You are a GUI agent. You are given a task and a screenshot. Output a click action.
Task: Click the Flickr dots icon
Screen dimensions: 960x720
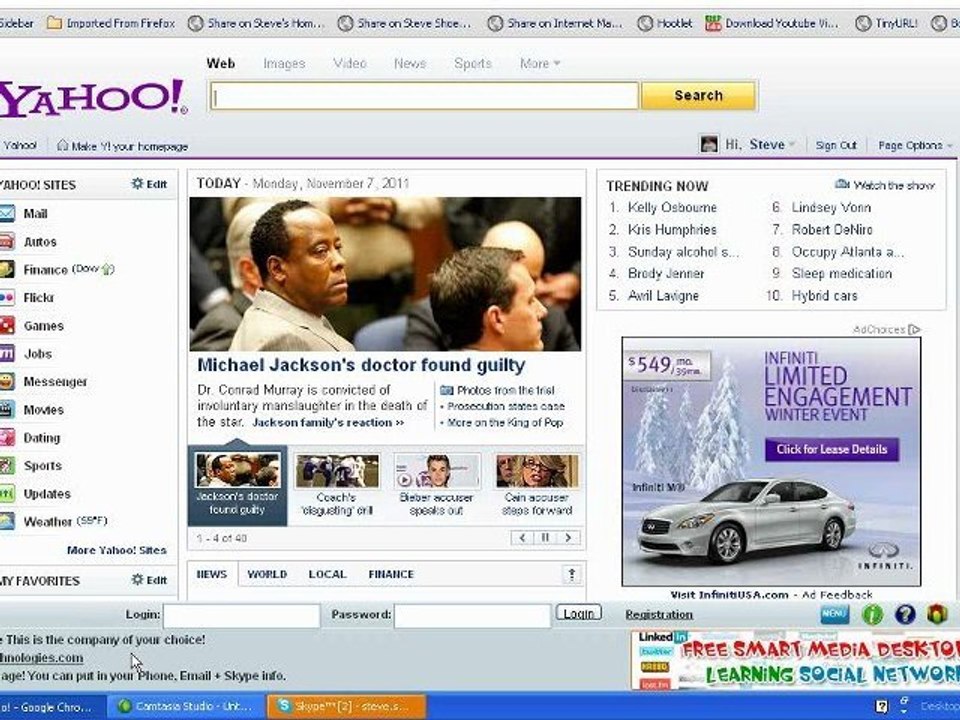coord(7,298)
